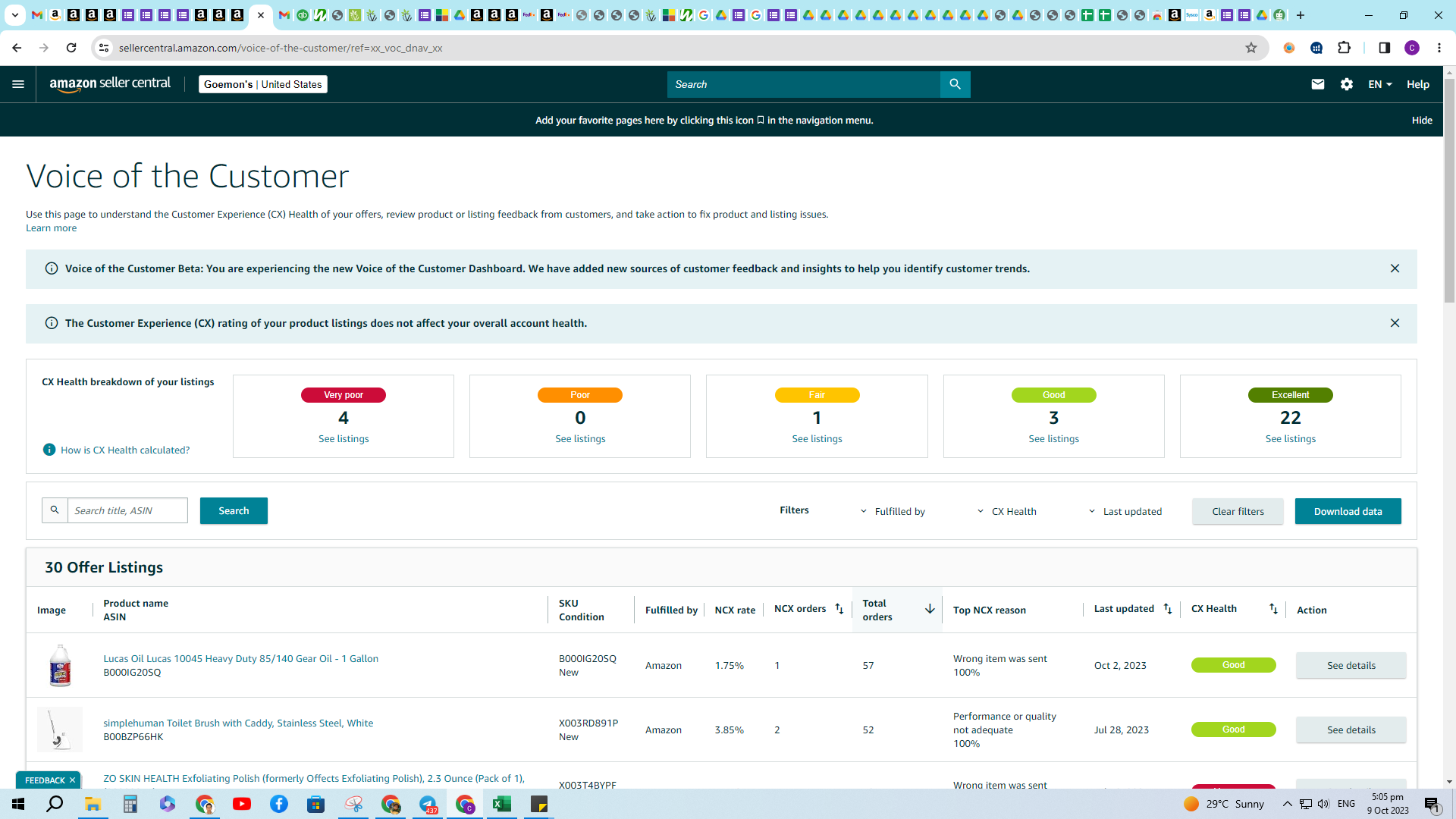
Task: Open the Goemon's United States account switcher
Action: point(262,84)
